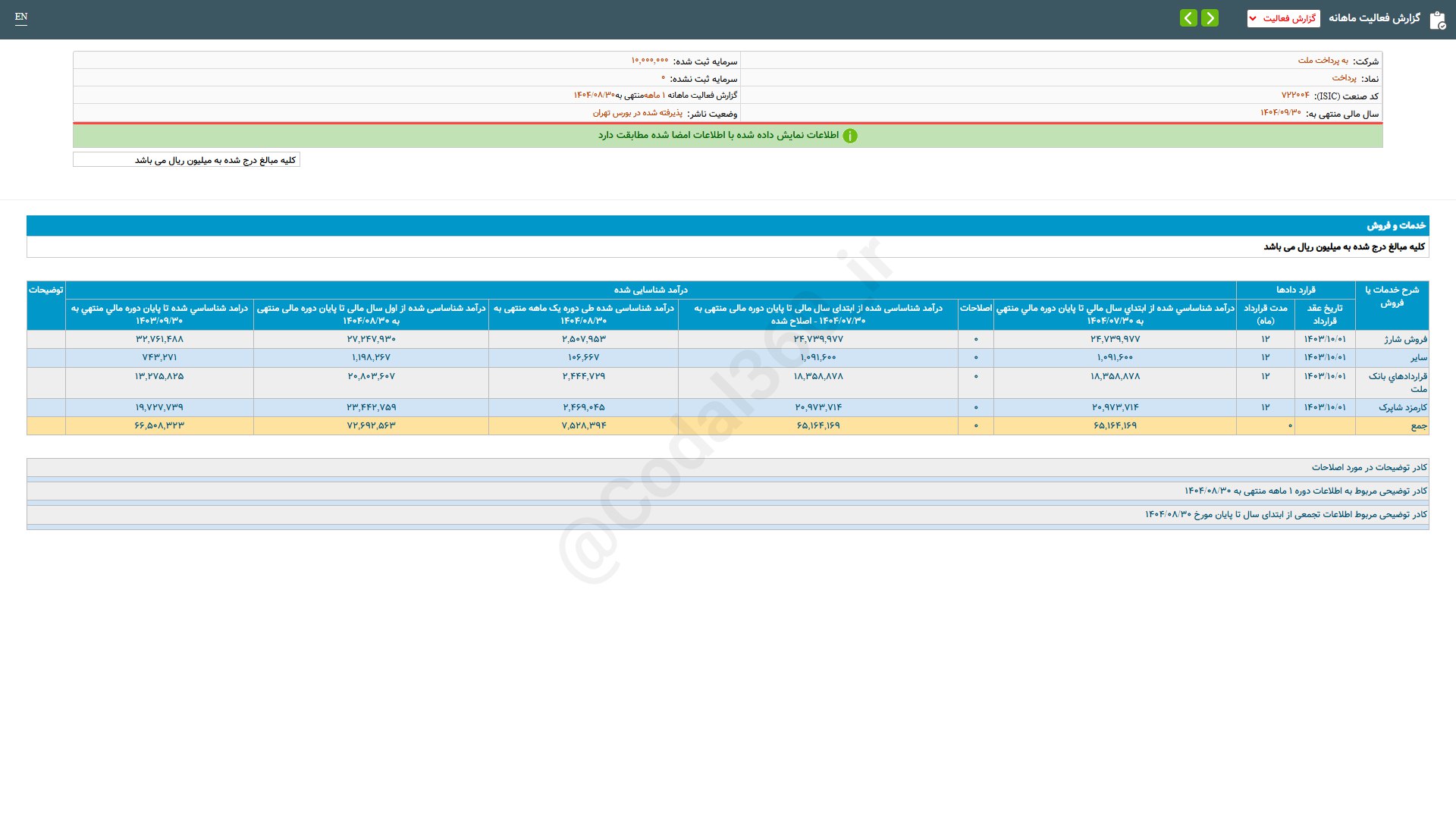The height and width of the screenshot is (819, 1456).
Task: Click the symbol value پرداخت
Action: click(1344, 78)
